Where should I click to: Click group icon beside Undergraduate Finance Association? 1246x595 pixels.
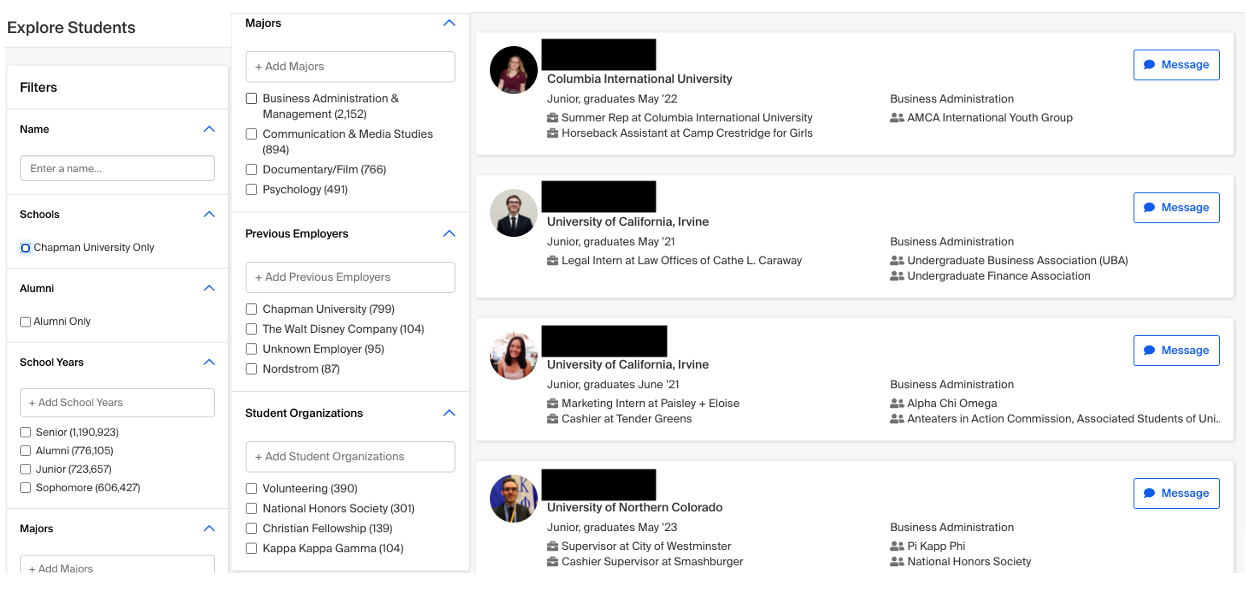coord(897,277)
